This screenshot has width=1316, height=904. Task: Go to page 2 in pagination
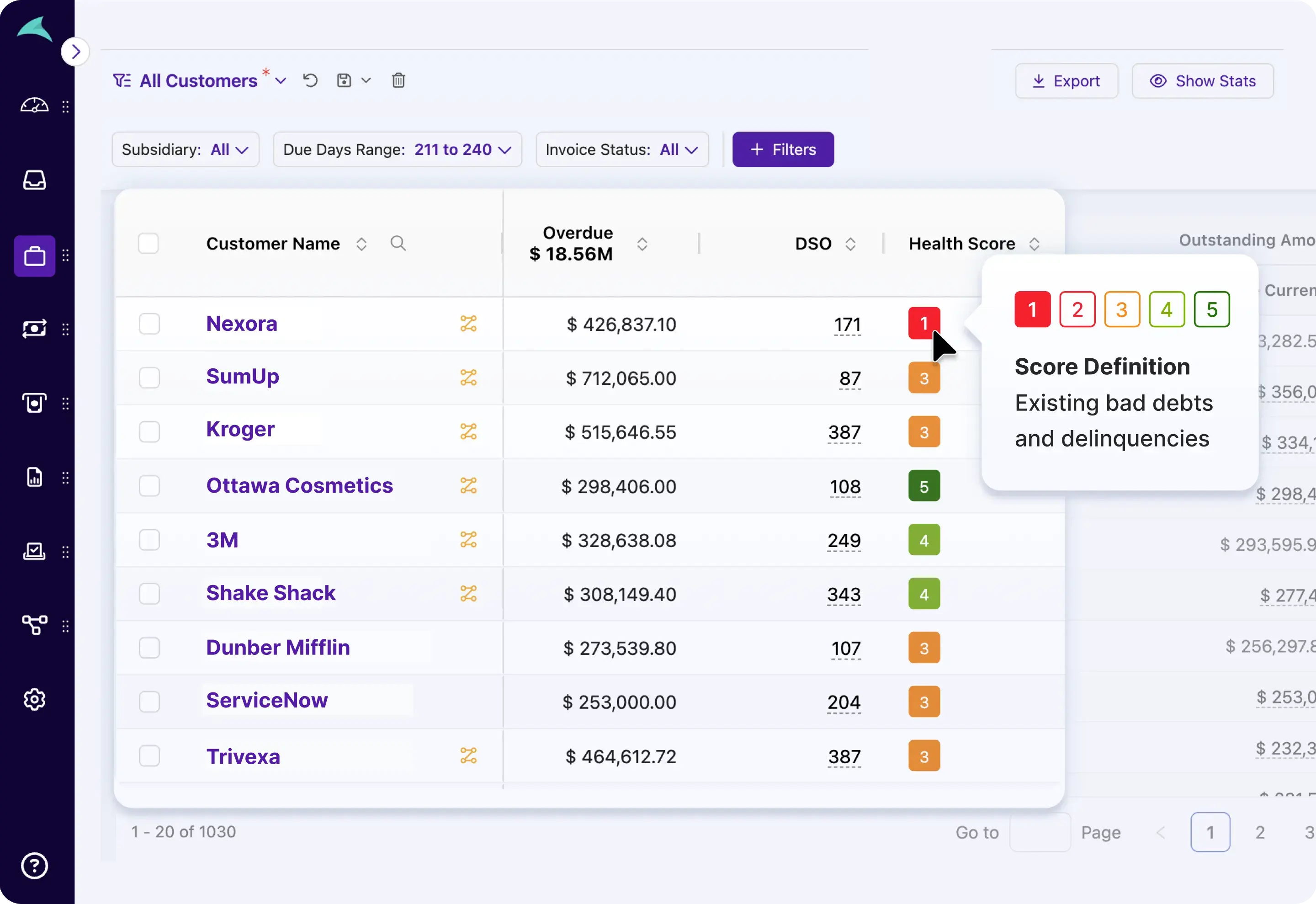point(1260,832)
